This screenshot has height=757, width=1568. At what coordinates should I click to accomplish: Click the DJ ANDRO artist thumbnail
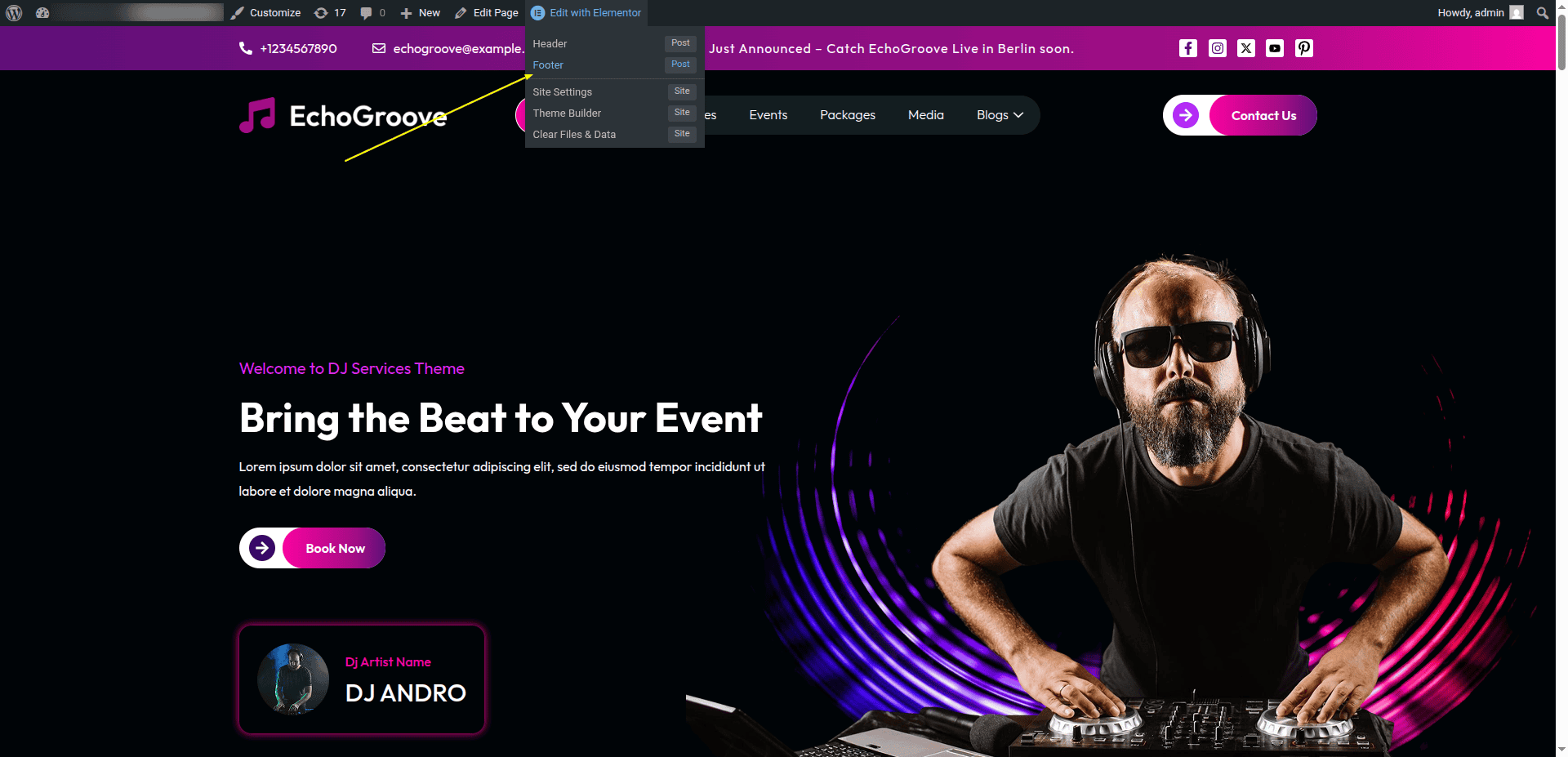pos(293,679)
